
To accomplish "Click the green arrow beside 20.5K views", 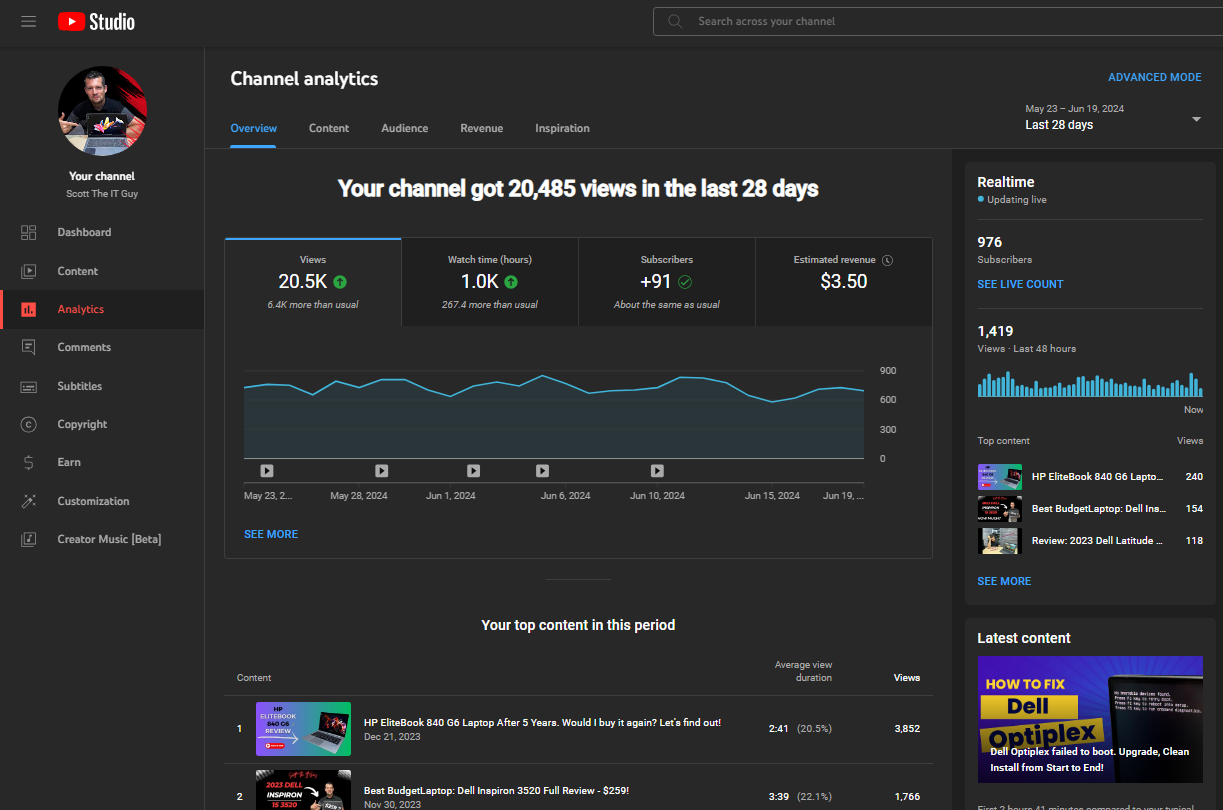I will coord(341,282).
